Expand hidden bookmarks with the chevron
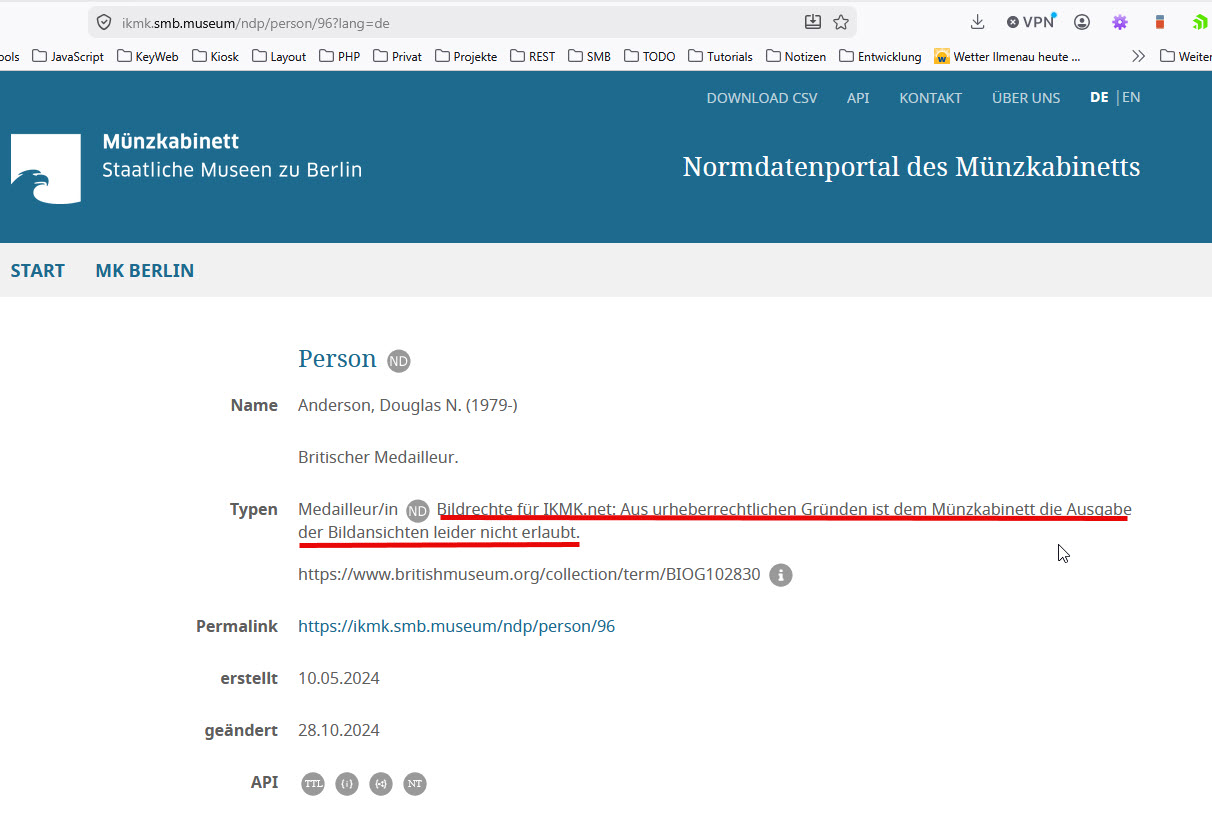Image resolution: width=1212 pixels, height=820 pixels. [1138, 56]
